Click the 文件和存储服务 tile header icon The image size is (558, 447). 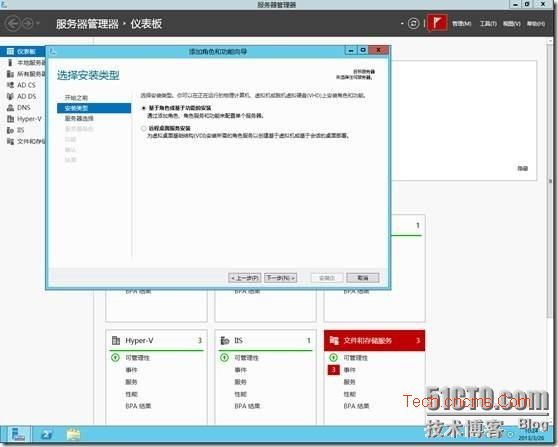click(334, 340)
